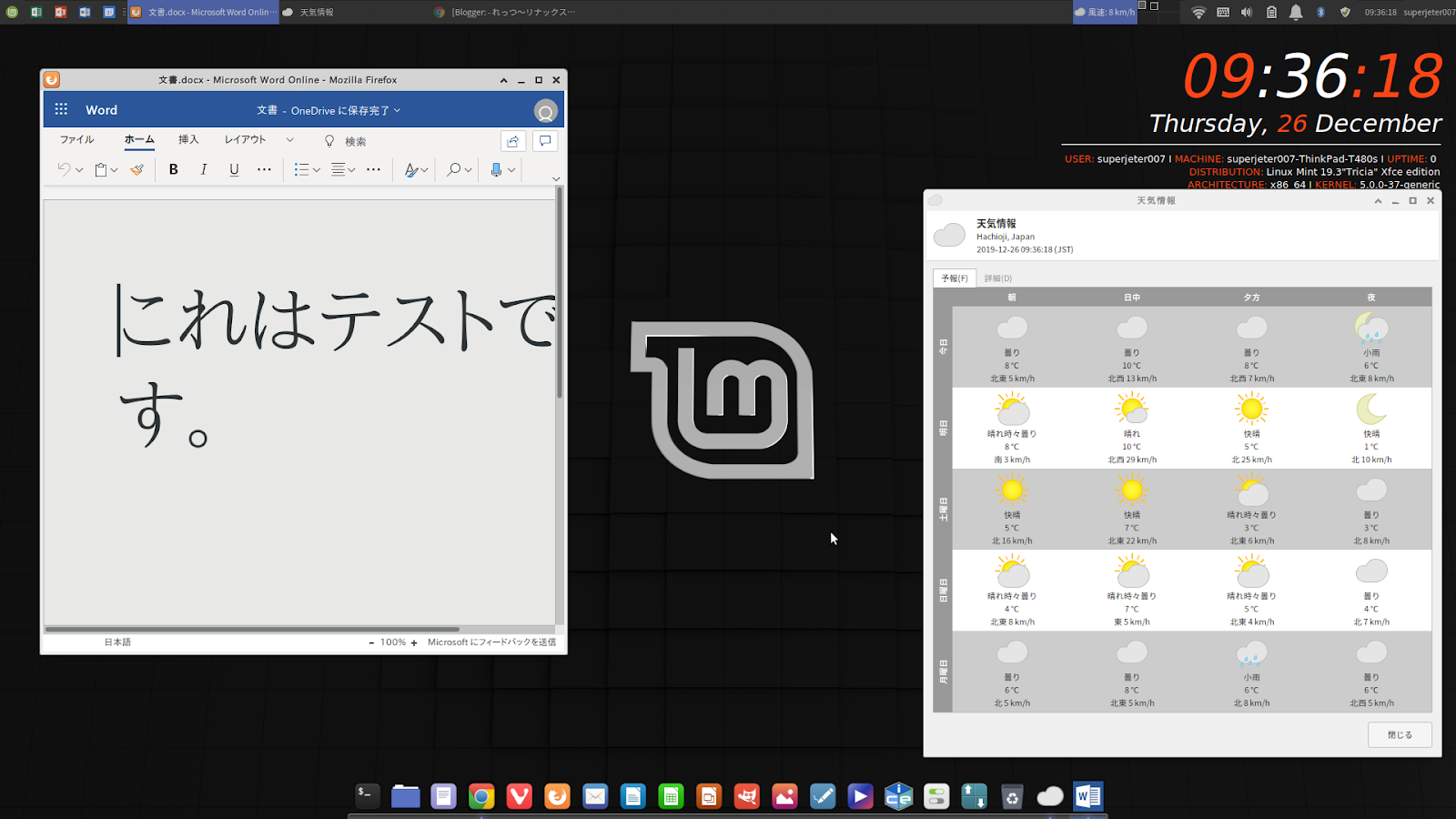
Task: Zoom in with the plus button
Action: pos(414,642)
